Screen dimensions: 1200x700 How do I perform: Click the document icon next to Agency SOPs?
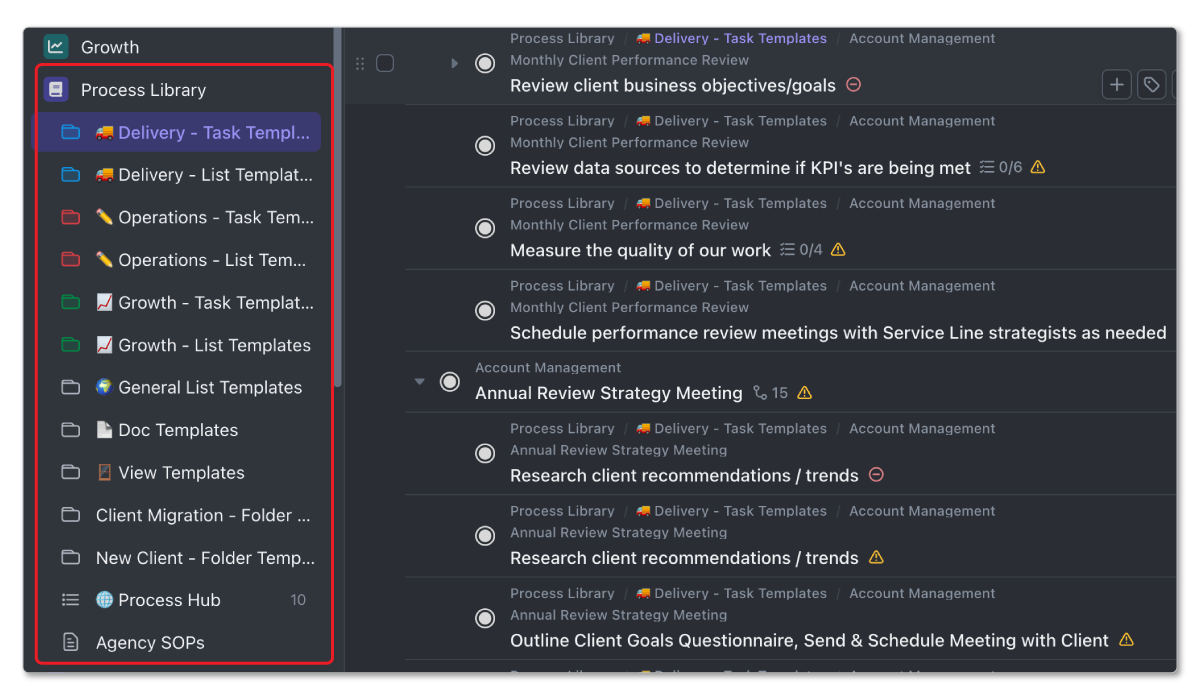70,642
